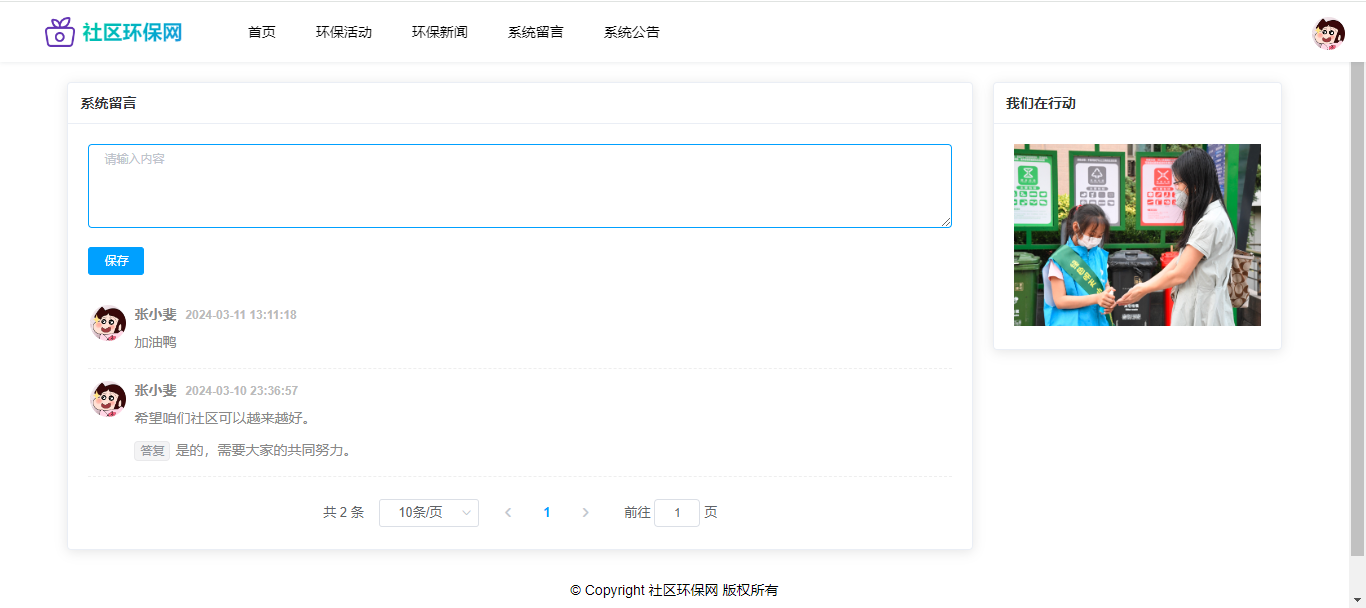Click the comment 希望咱们社区可以越来越好。
The image size is (1366, 608).
tap(226, 418)
